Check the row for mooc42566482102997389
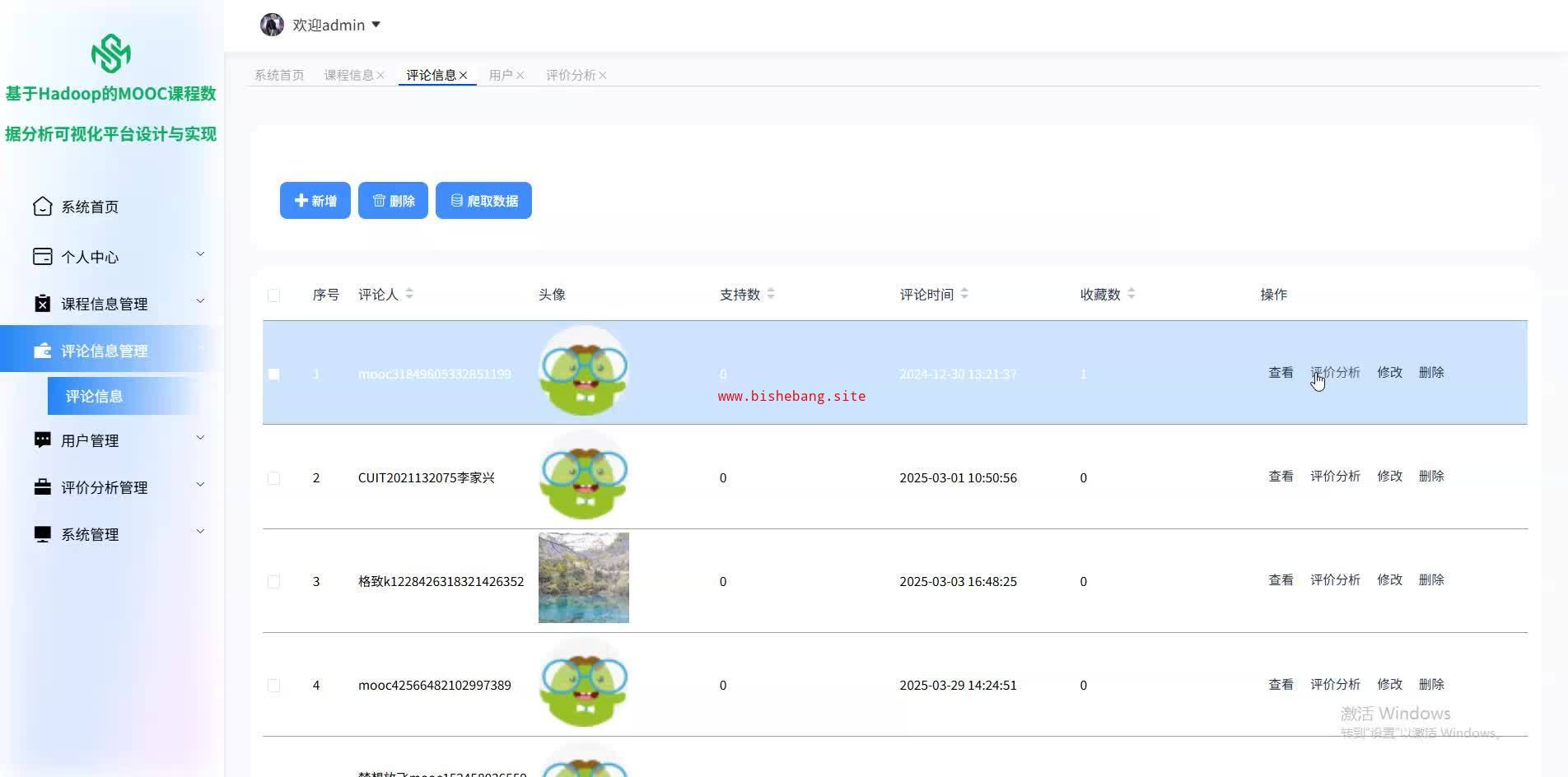 273,686
